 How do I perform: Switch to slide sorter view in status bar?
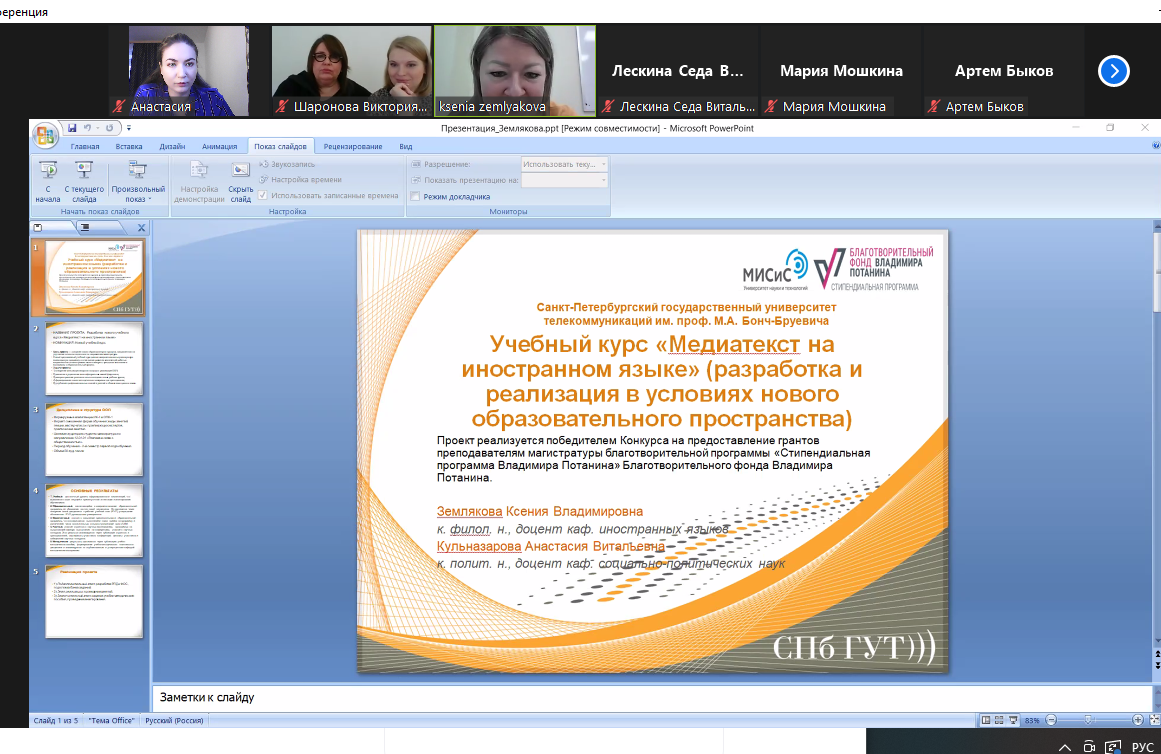pyautogui.click(x=998, y=720)
